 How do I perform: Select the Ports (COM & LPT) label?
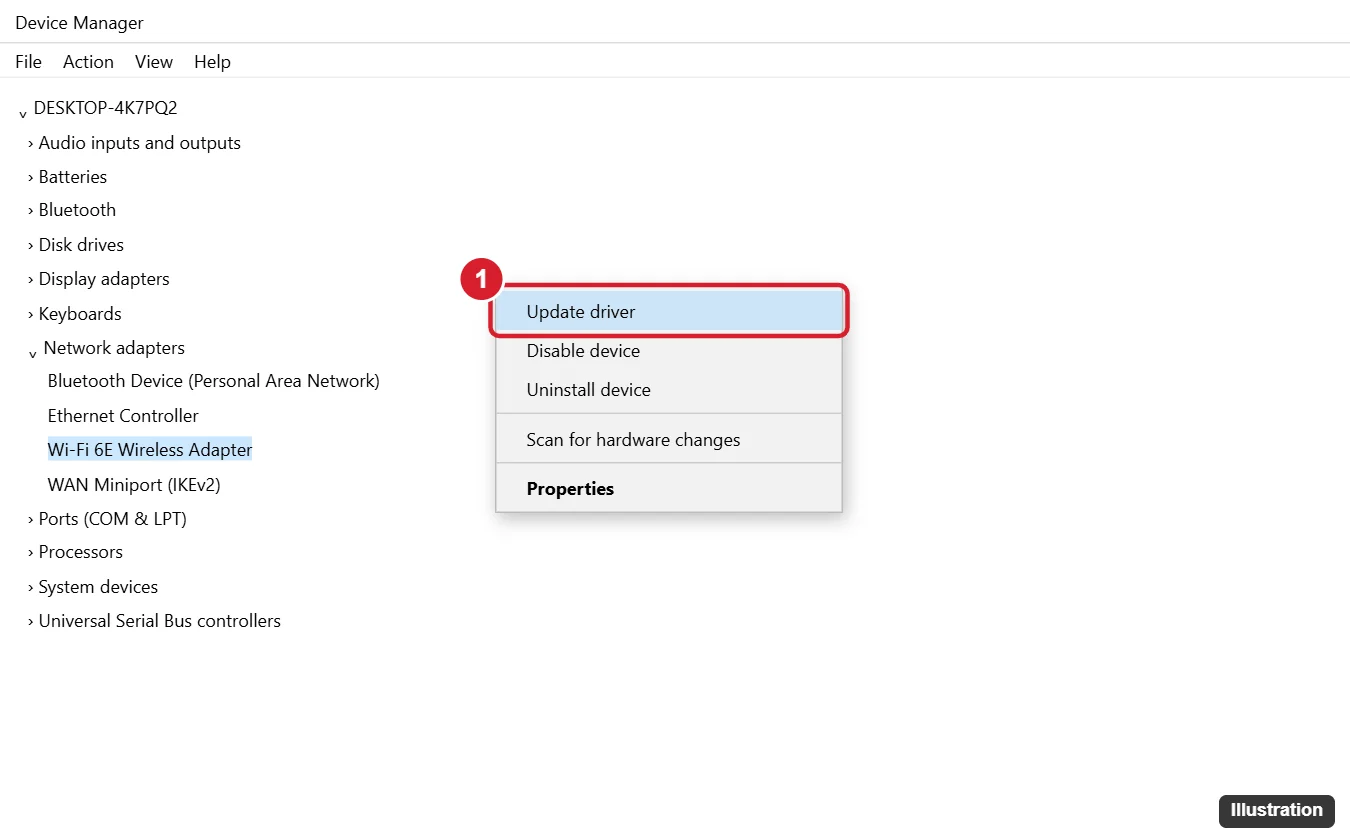[113, 519]
